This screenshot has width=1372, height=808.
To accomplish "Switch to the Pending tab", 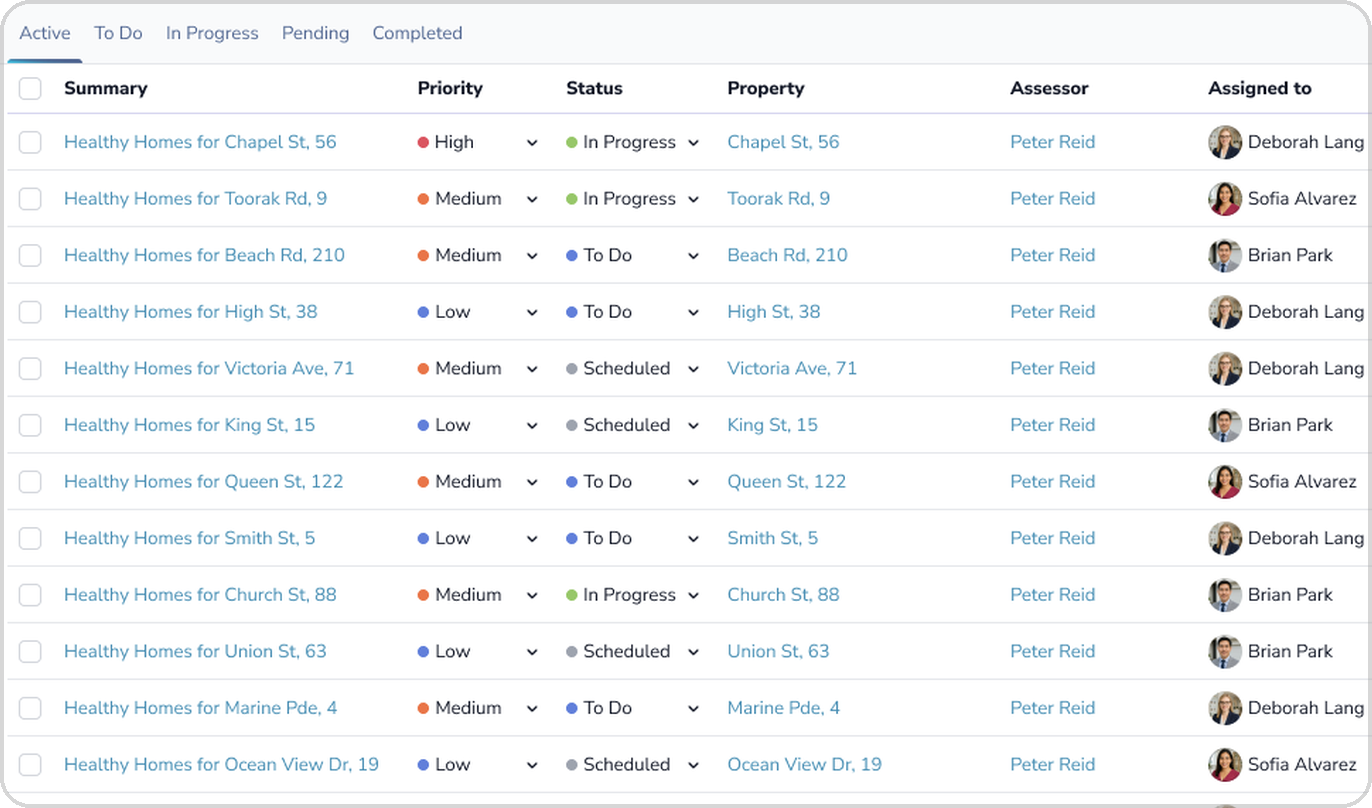I will pyautogui.click(x=315, y=33).
